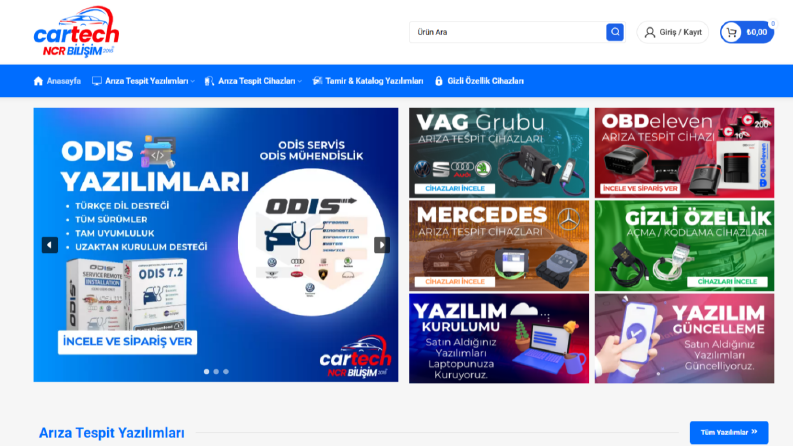Screen dimensions: 793x446
Task: Click the lock icon beside Gizli Özellik Cihazları
Action: point(438,81)
